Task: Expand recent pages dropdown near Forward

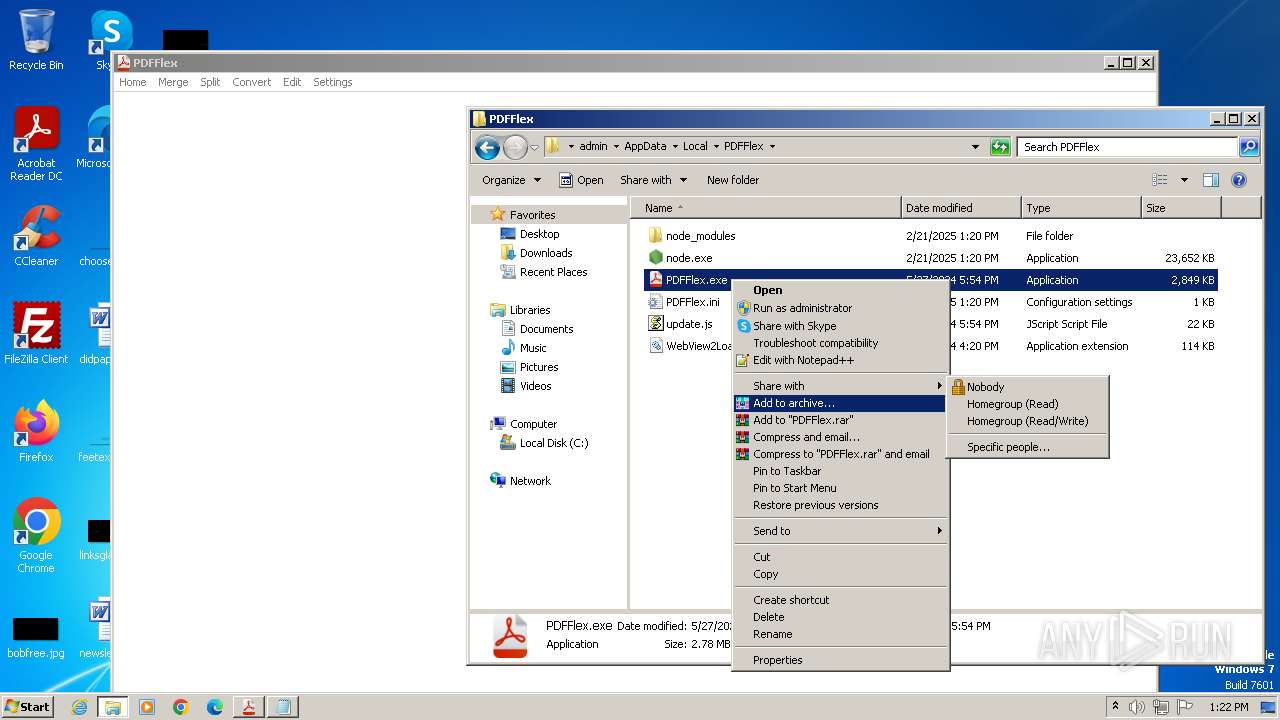Action: coord(535,147)
